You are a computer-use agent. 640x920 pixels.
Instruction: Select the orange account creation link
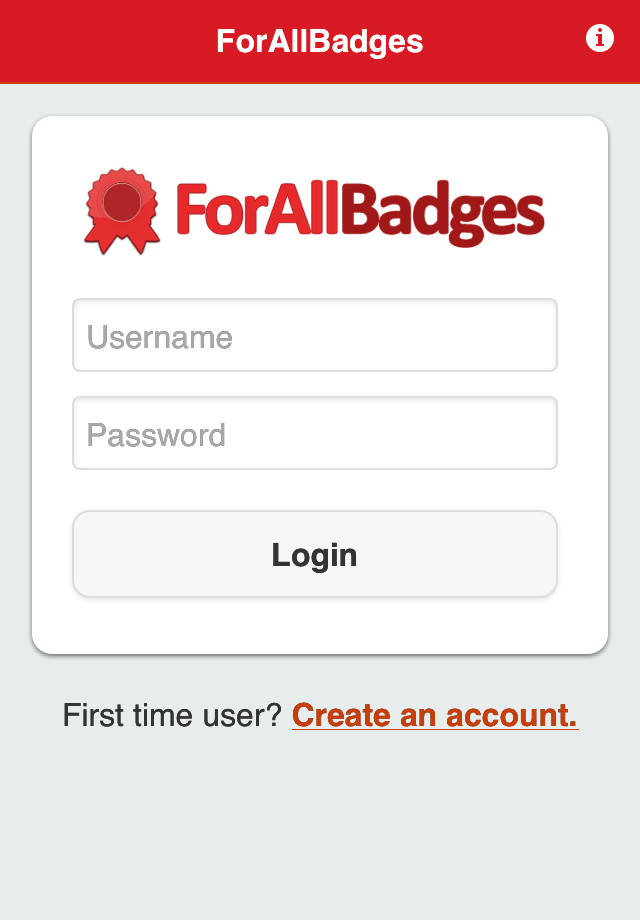coord(434,715)
